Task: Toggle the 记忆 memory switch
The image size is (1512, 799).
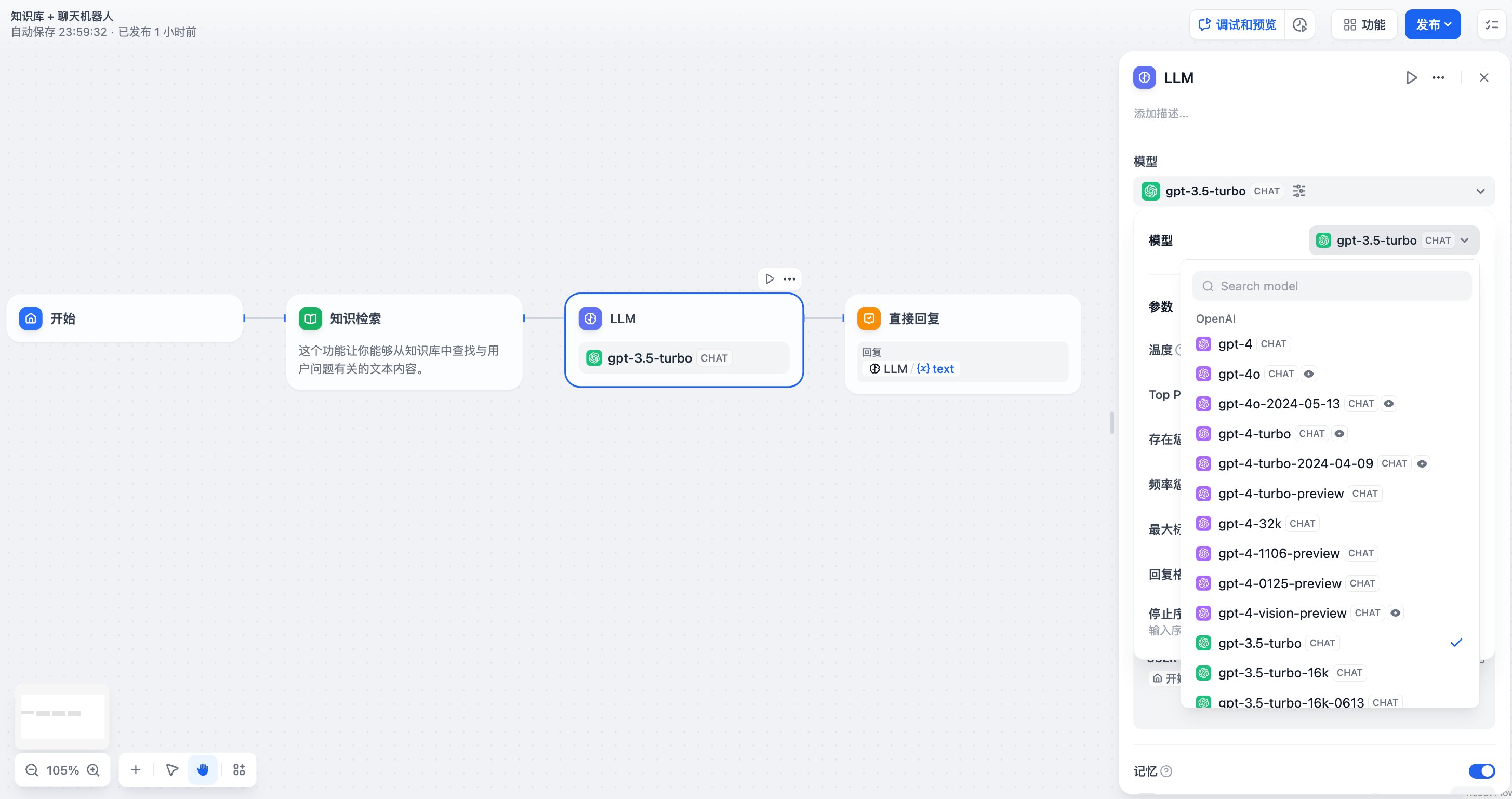Action: [1481, 770]
